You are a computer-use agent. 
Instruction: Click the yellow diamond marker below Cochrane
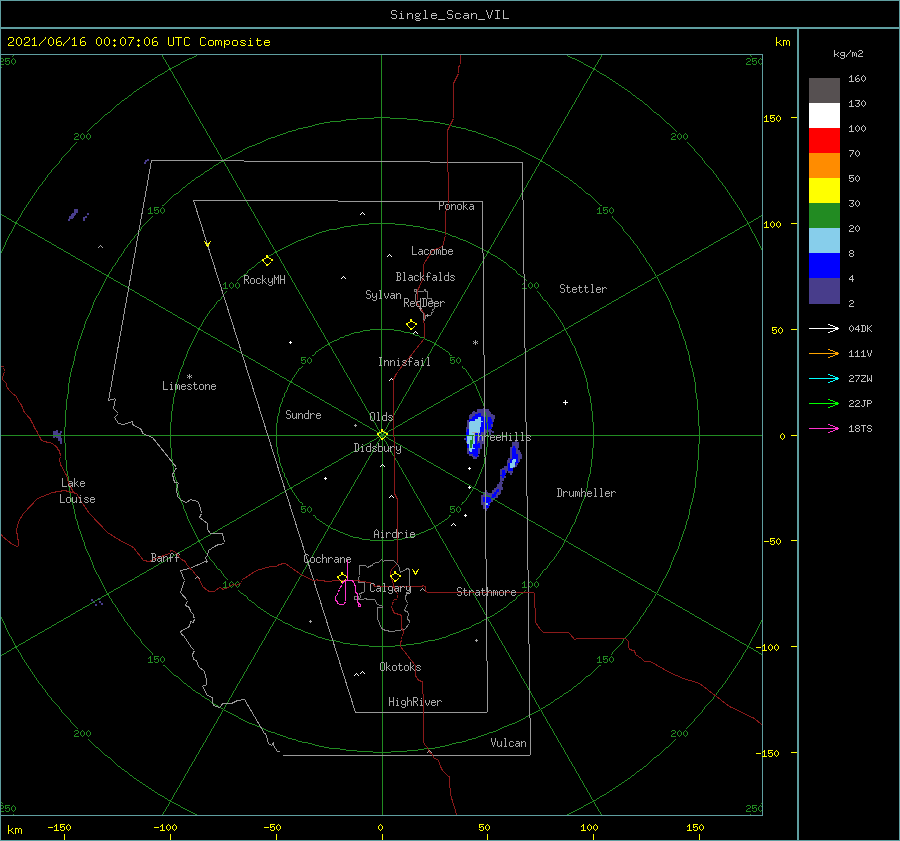tap(342, 577)
